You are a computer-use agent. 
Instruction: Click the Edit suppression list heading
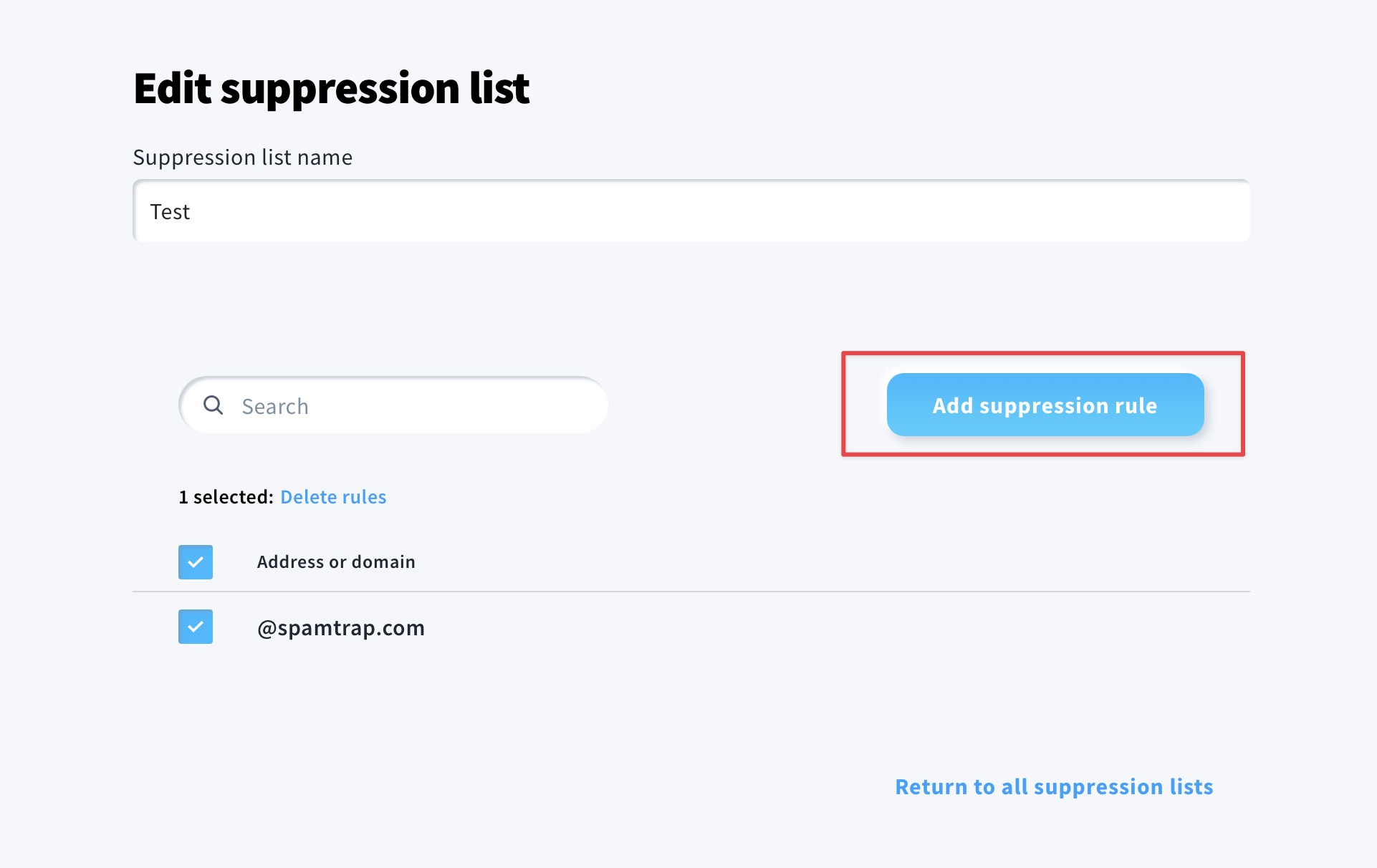331,89
